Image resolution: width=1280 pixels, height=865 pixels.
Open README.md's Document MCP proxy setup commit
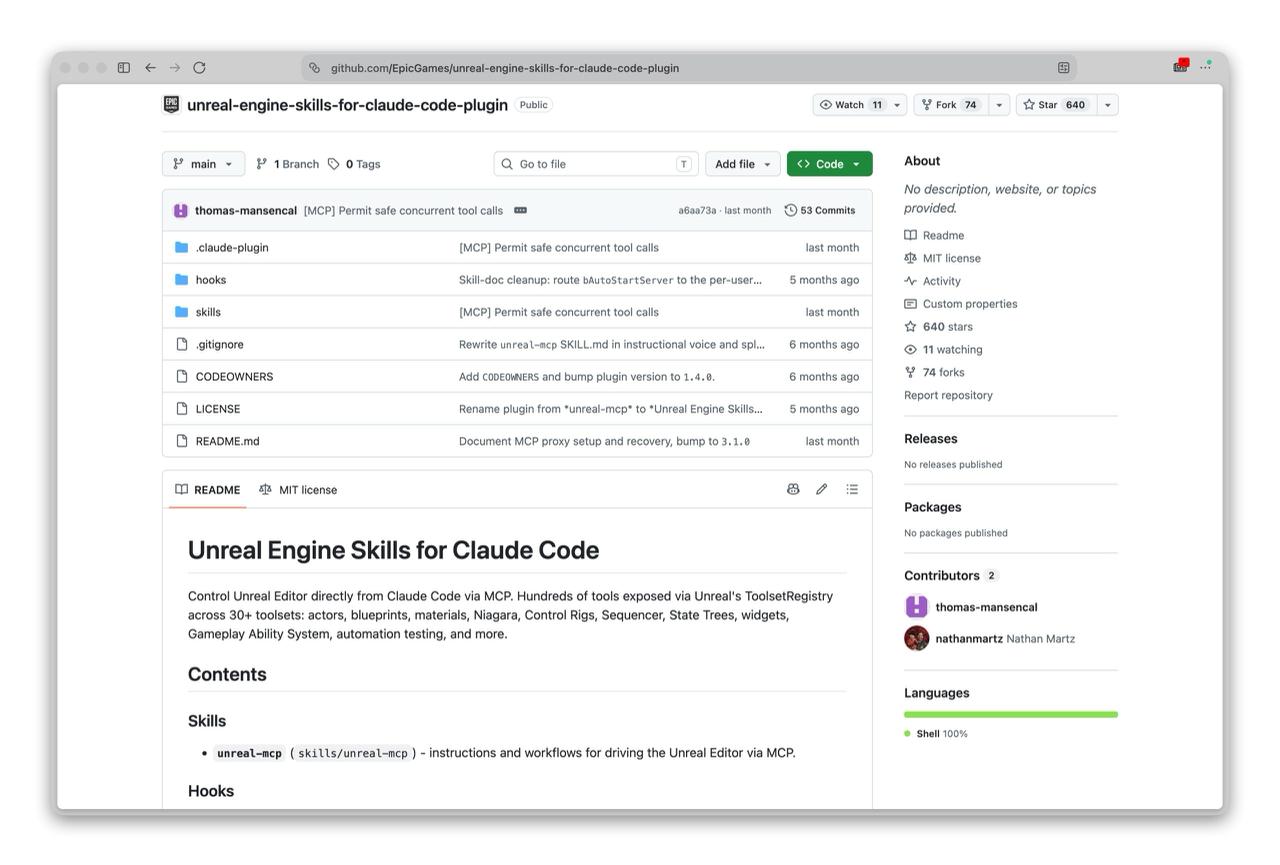604,441
